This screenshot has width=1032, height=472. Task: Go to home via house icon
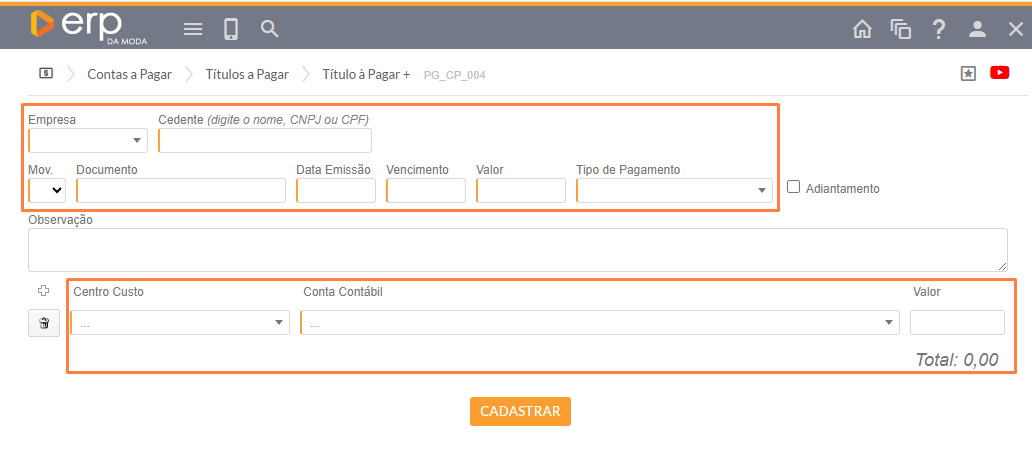[x=862, y=29]
